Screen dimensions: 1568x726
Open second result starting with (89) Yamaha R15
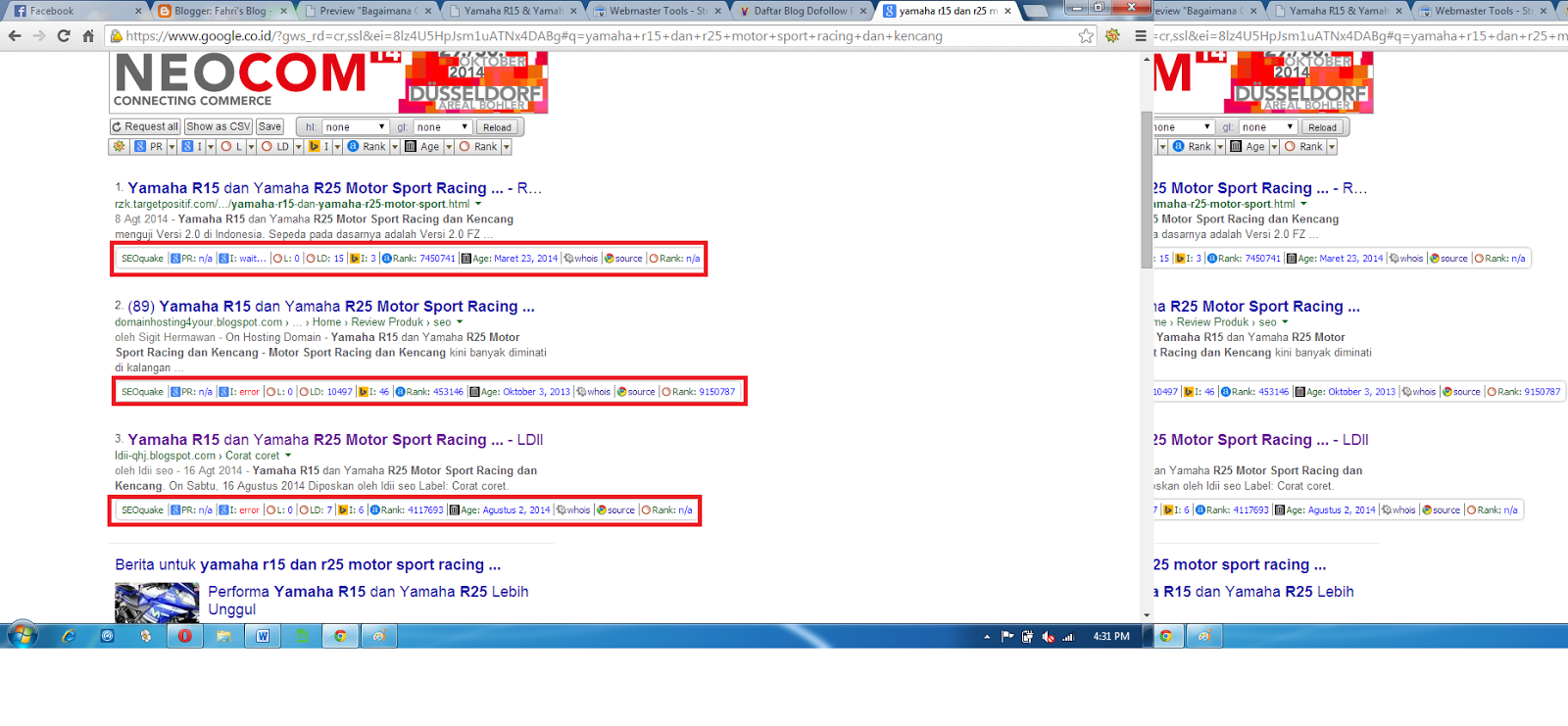(331, 307)
